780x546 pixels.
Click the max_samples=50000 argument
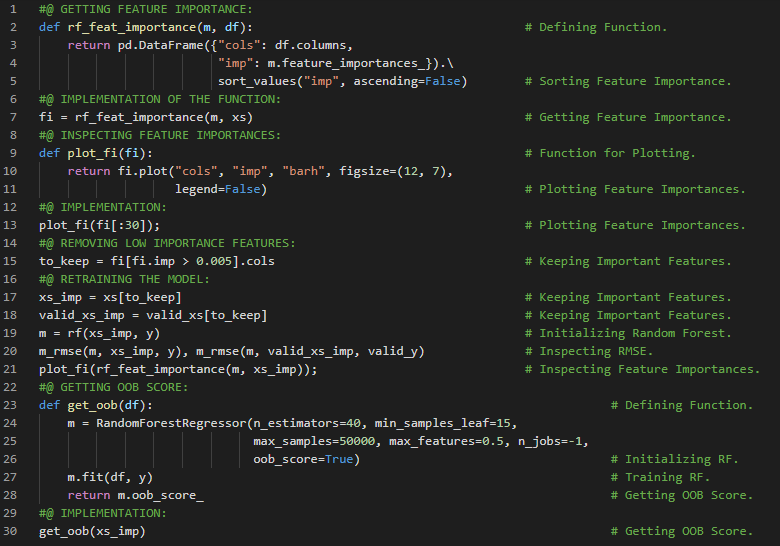313,441
